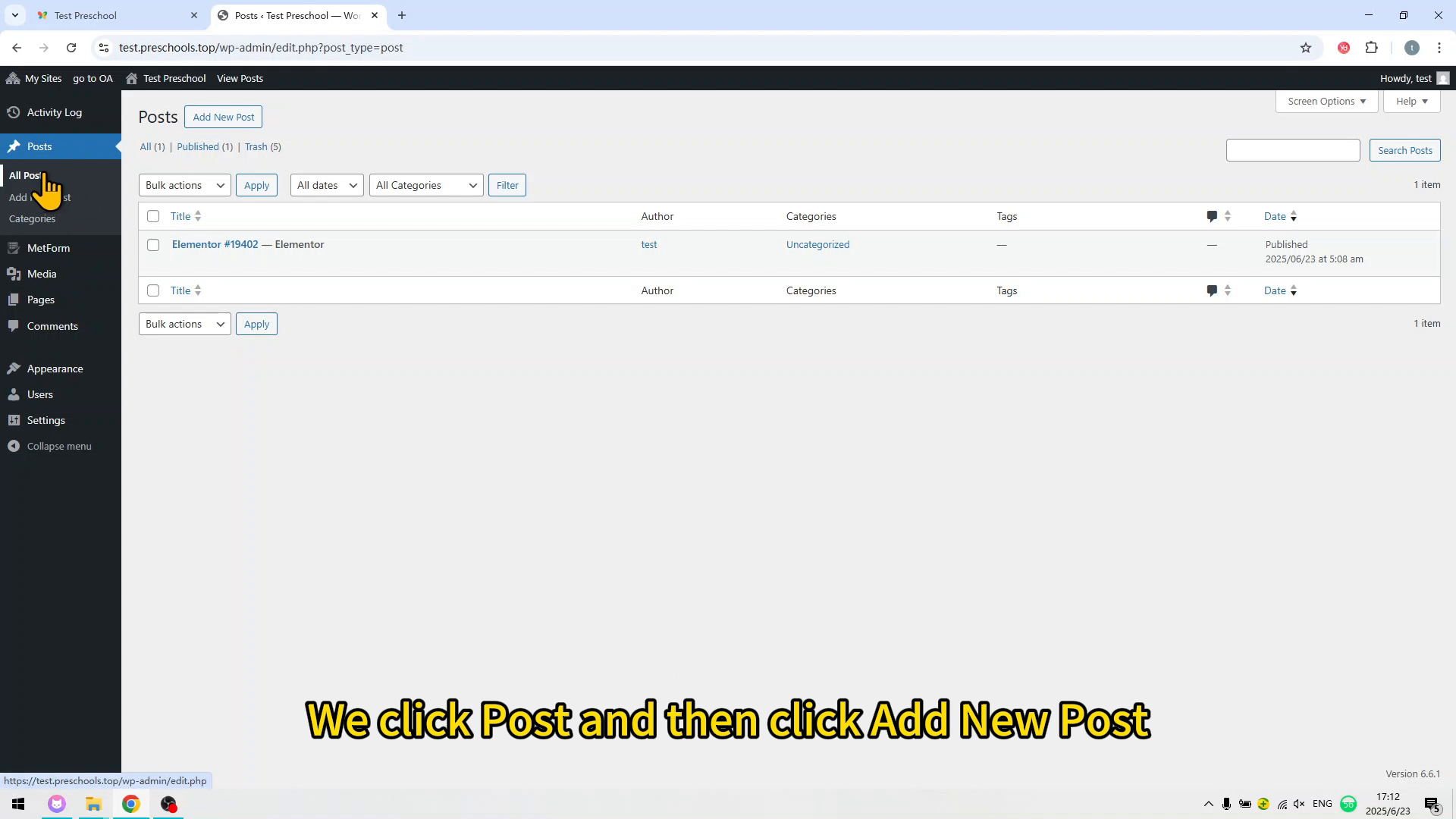
Task: Click the comments bubble column header icon
Action: pos(1212,216)
